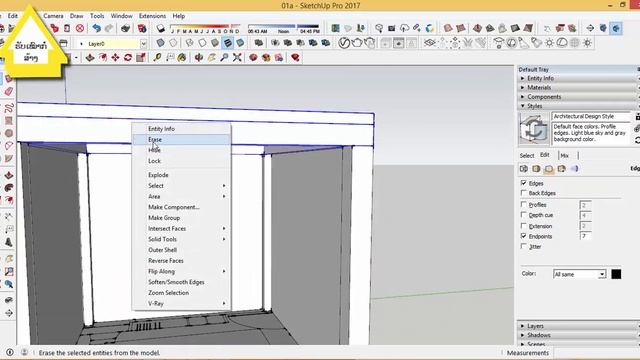Choose Reverse Faces from context menu
Image resolution: width=640 pixels, height=360 pixels.
(182, 261)
